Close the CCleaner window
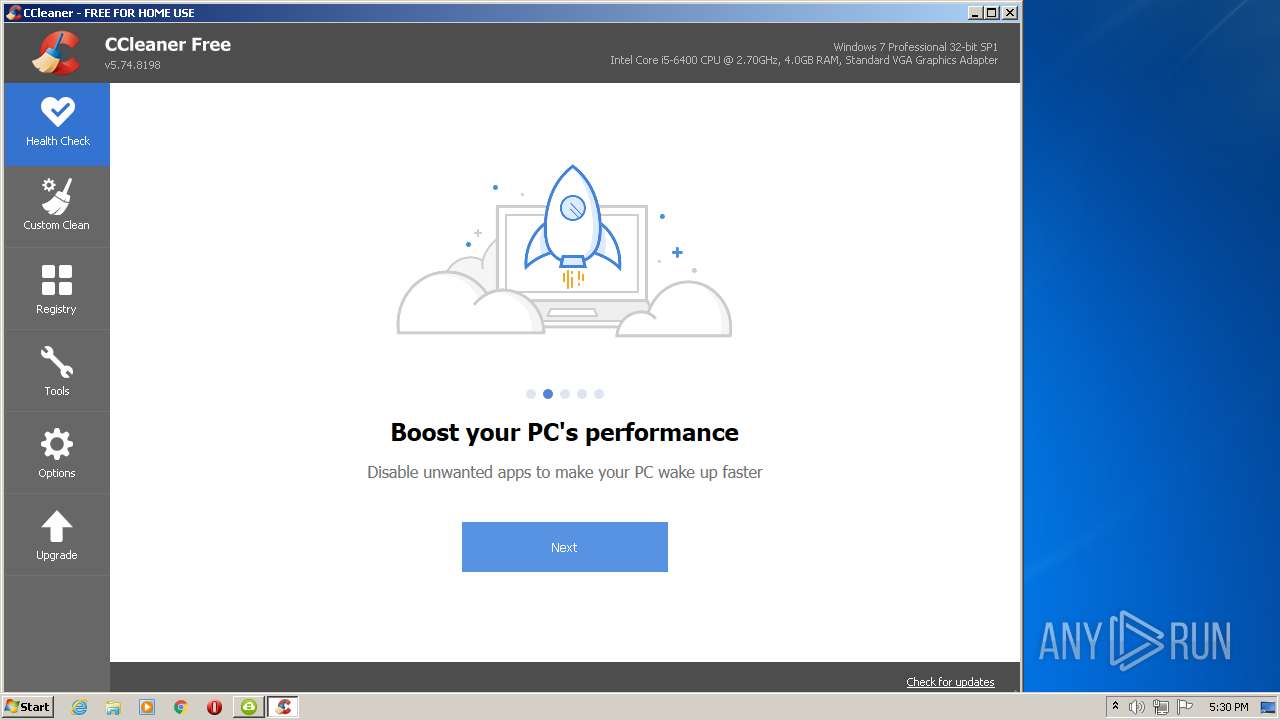 tap(1010, 12)
